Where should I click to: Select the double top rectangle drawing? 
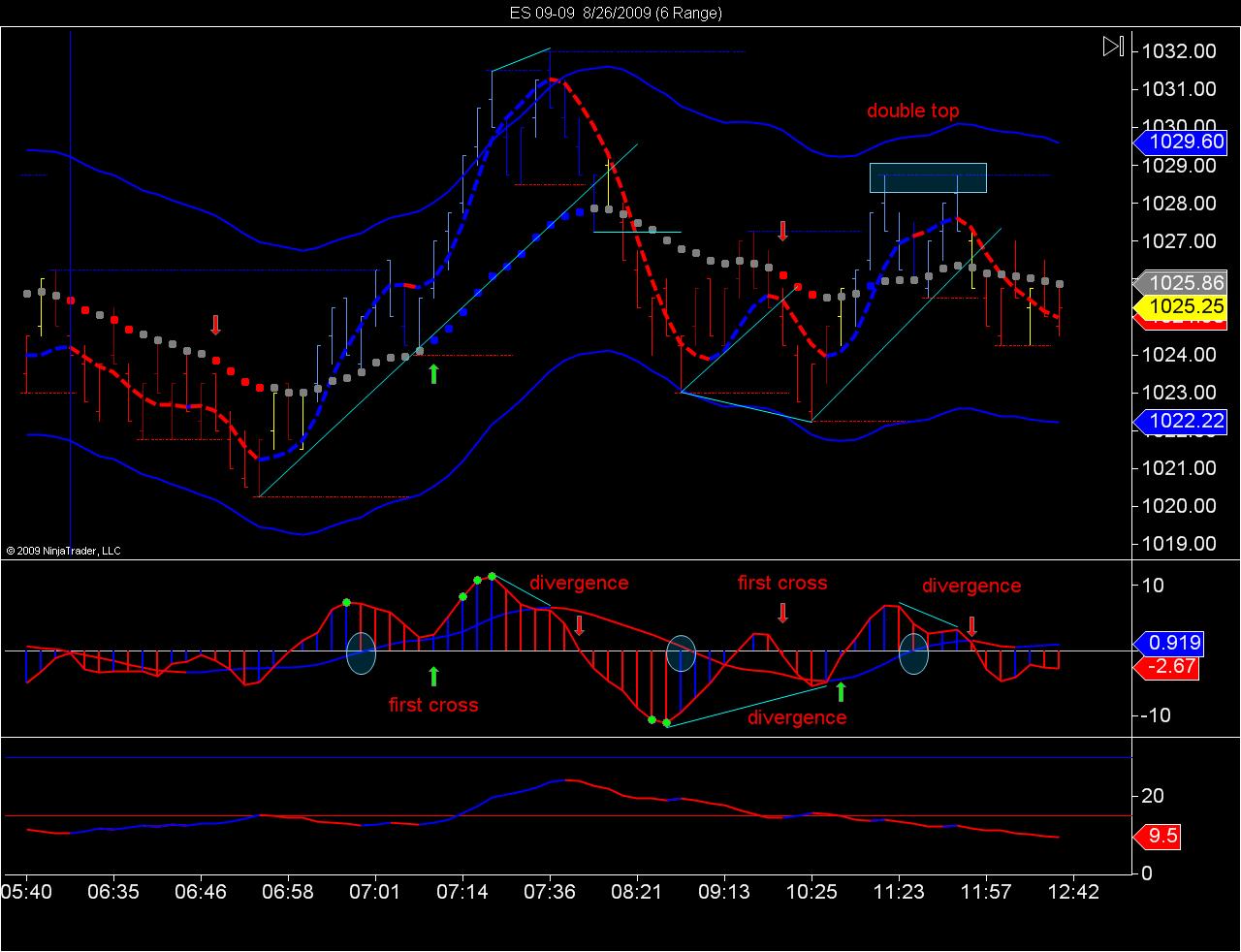pos(928,177)
